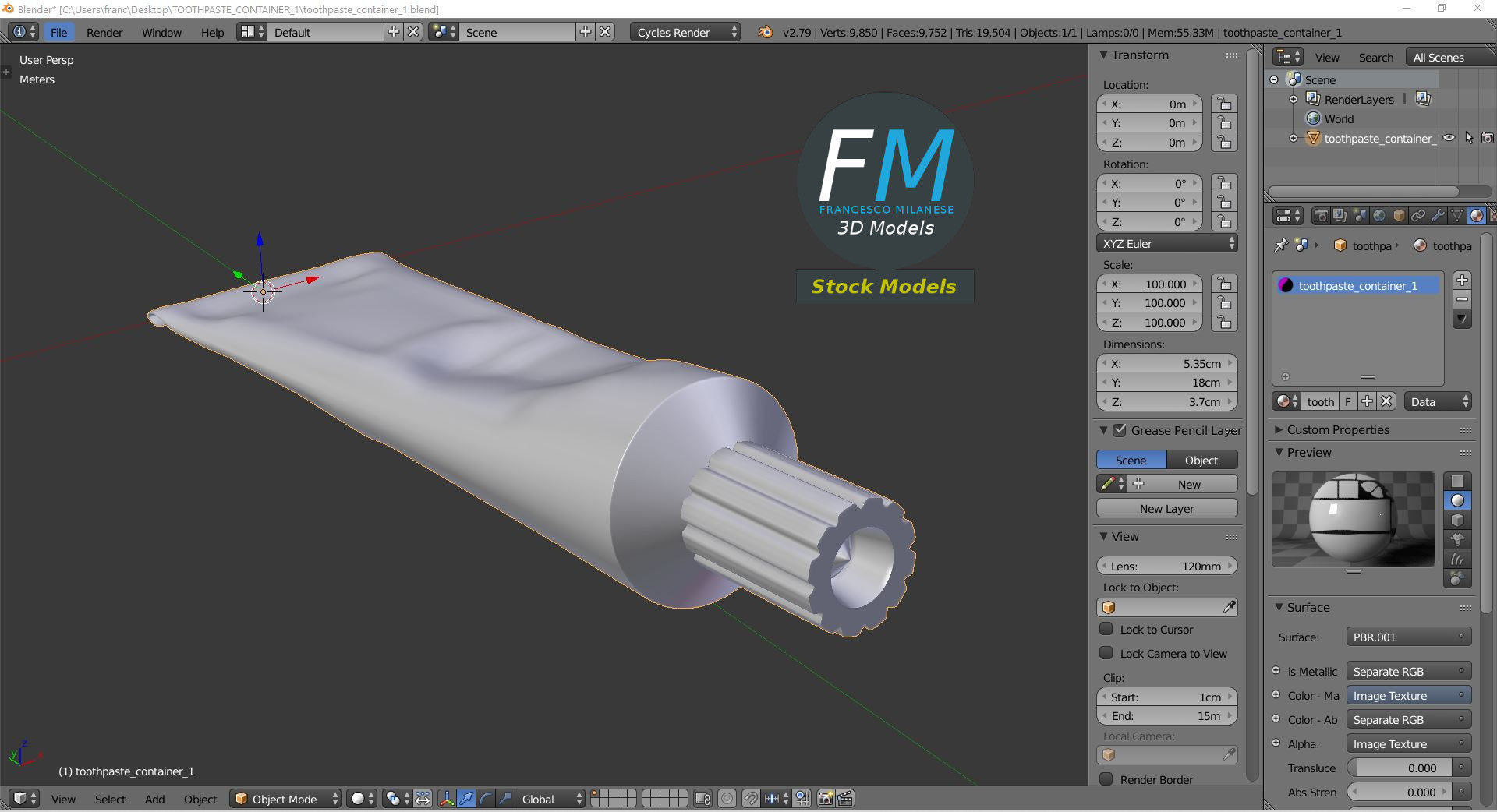
Task: Open the Object Mode dropdown
Action: pyautogui.click(x=285, y=799)
